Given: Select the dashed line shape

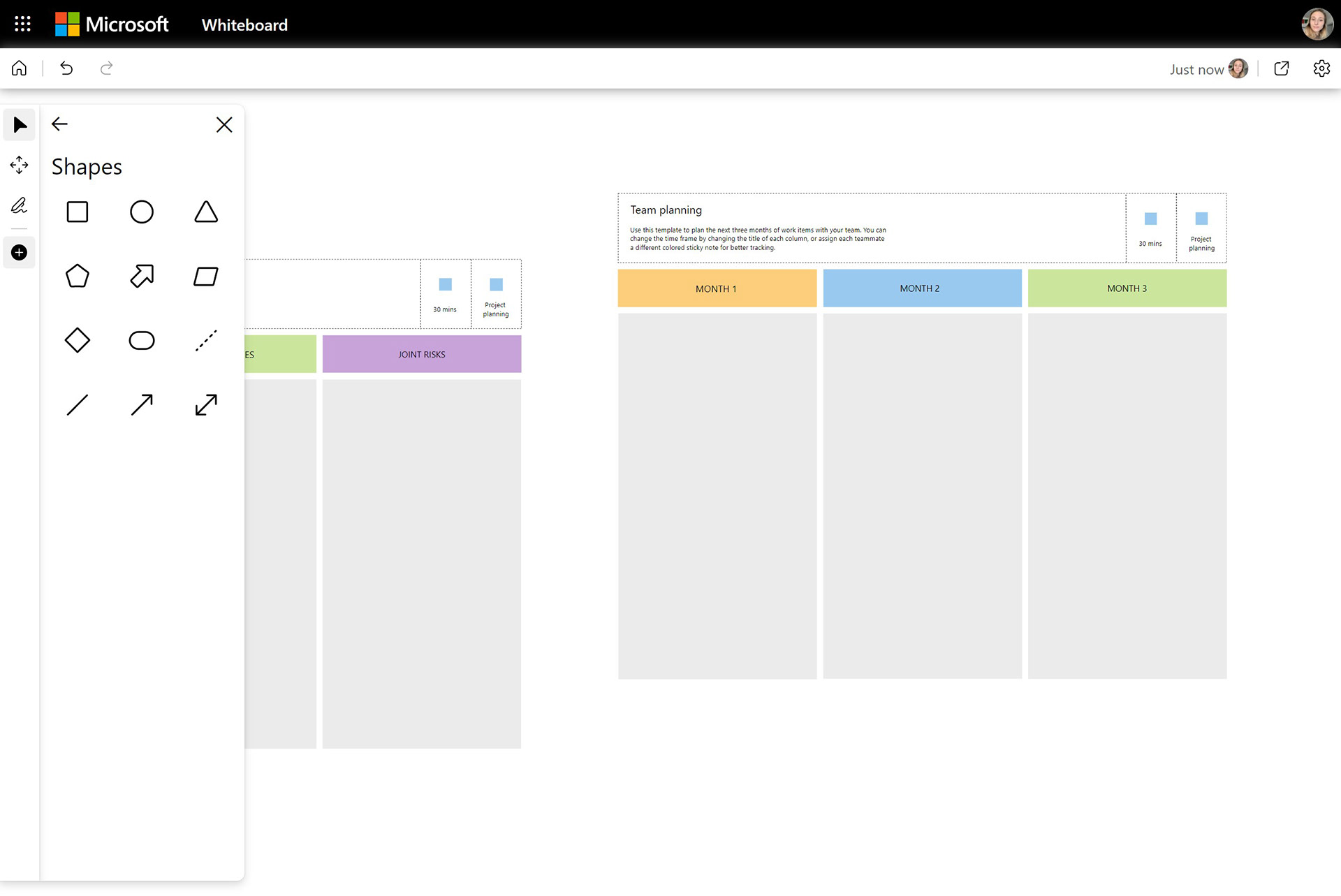Looking at the screenshot, I should click(x=206, y=341).
